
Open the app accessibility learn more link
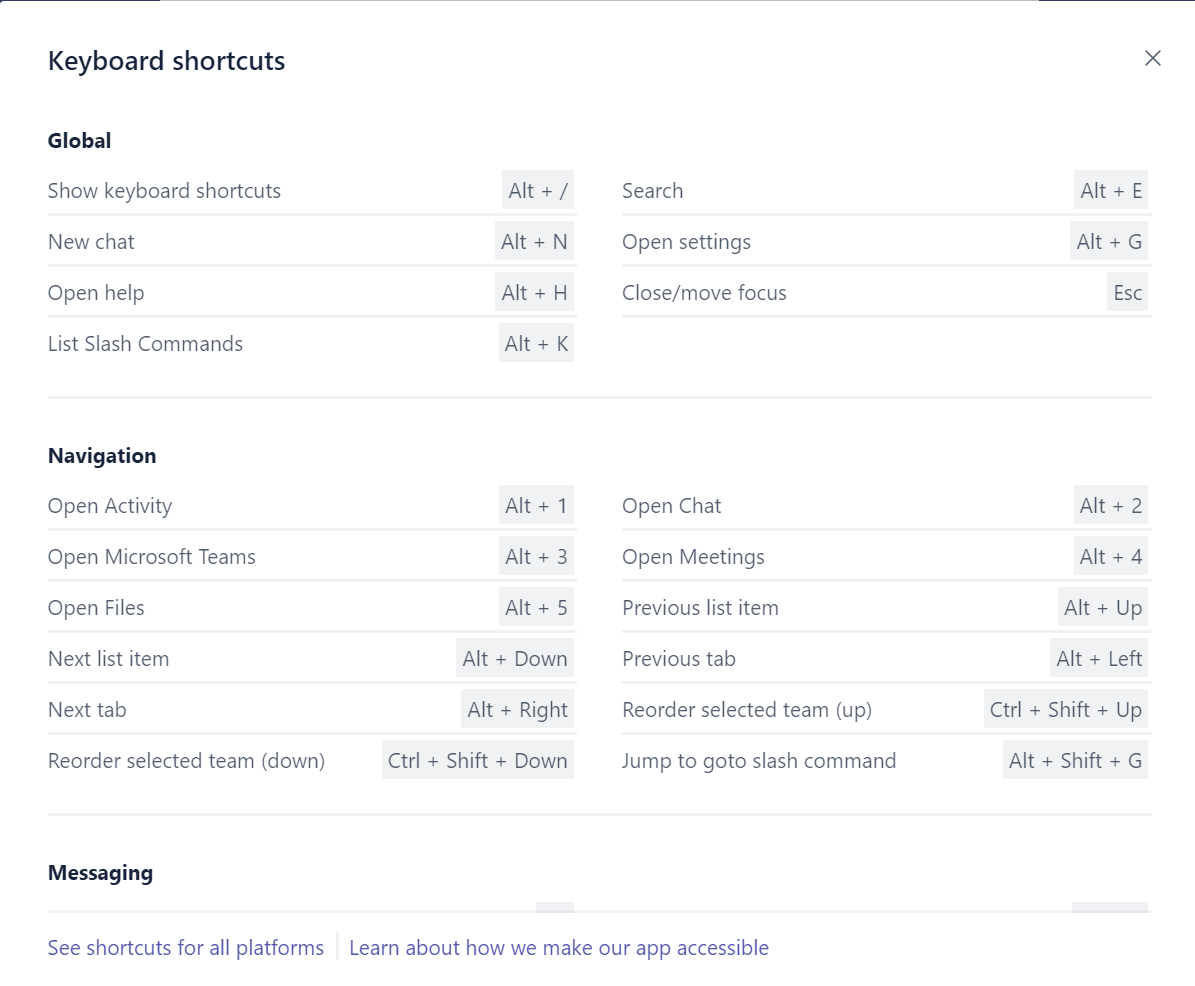point(559,947)
